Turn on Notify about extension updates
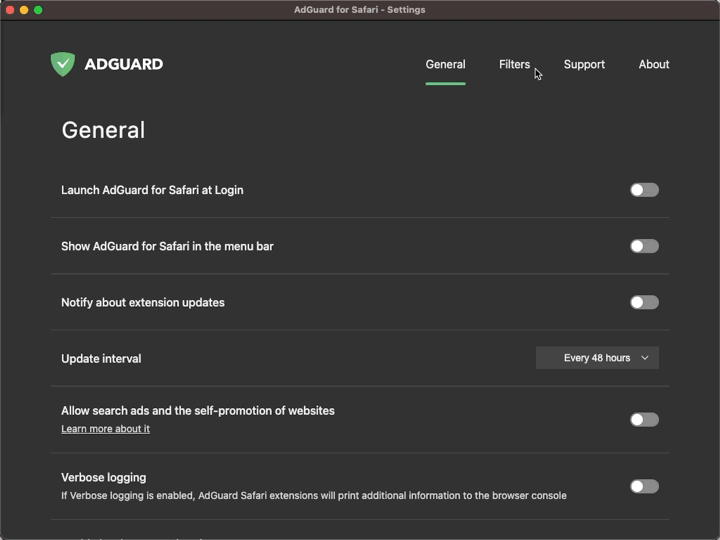 coord(644,302)
